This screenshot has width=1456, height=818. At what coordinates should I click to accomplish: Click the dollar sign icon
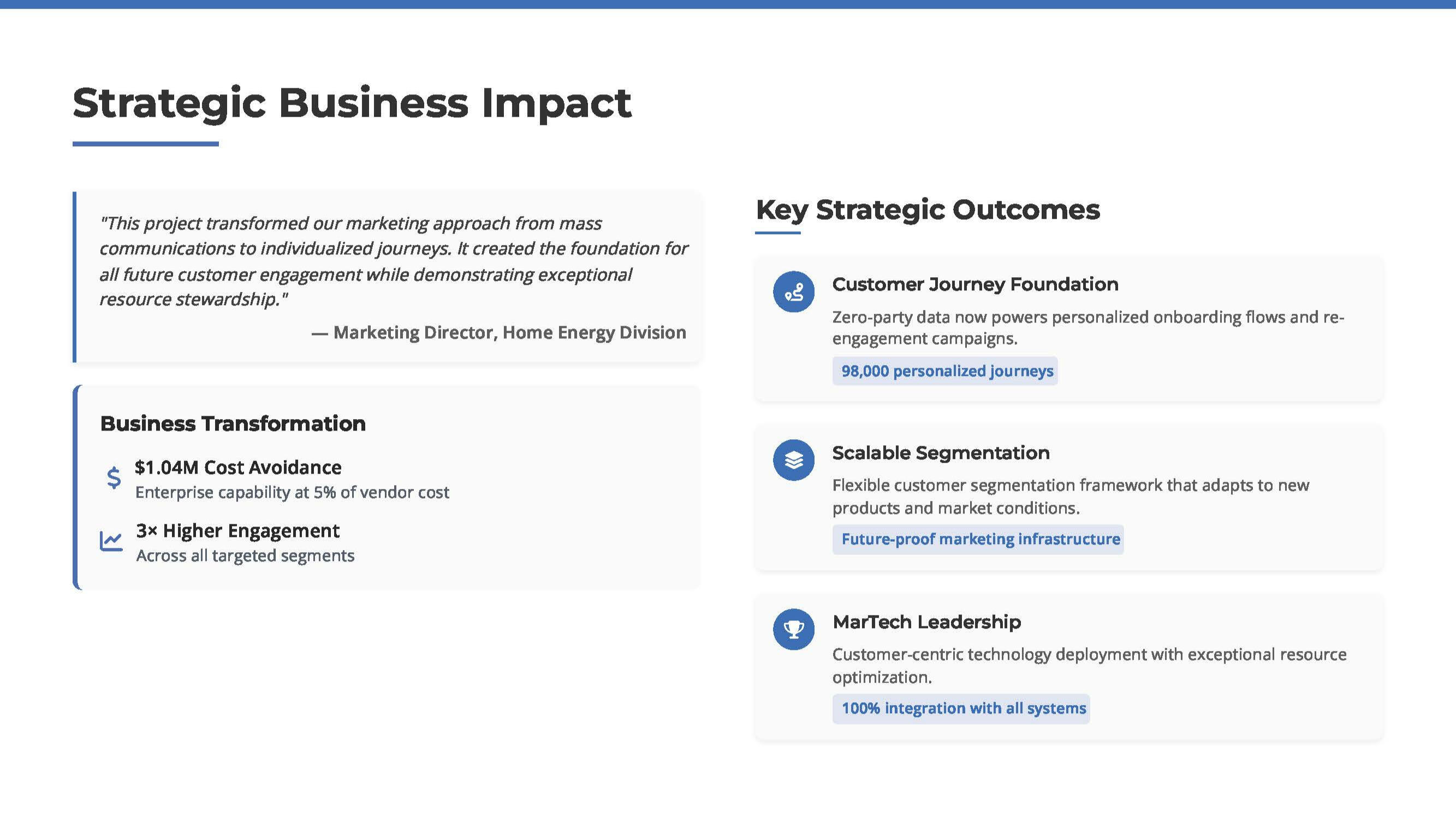114,477
